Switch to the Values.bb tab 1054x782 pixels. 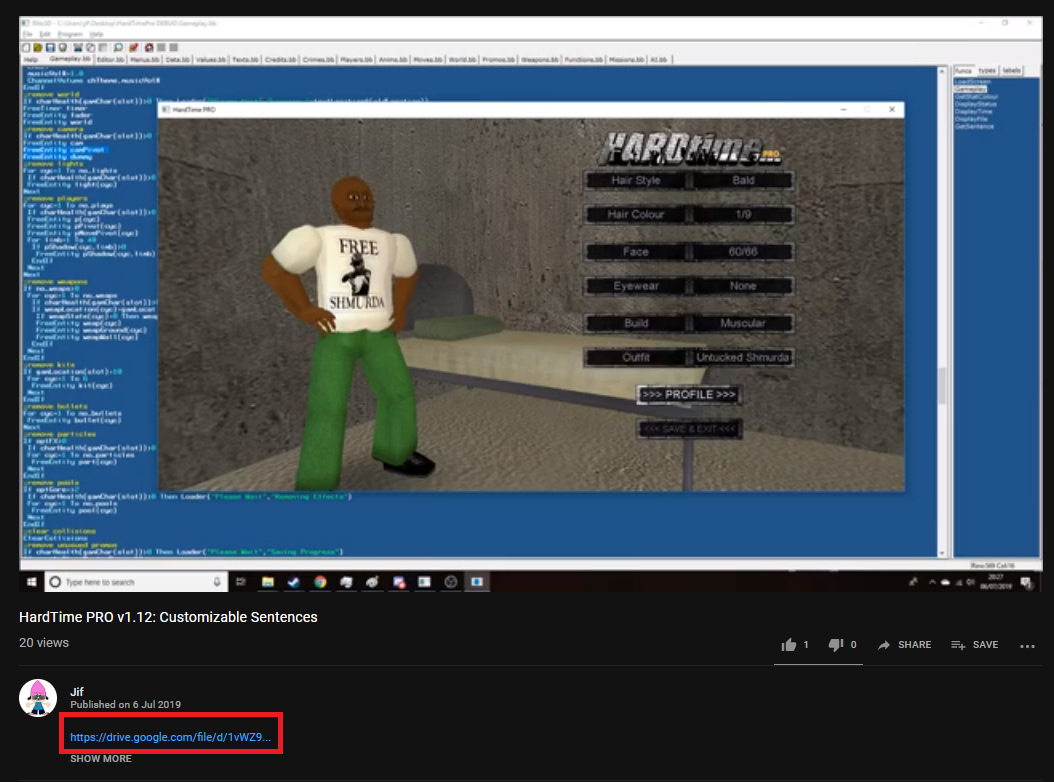click(x=210, y=59)
